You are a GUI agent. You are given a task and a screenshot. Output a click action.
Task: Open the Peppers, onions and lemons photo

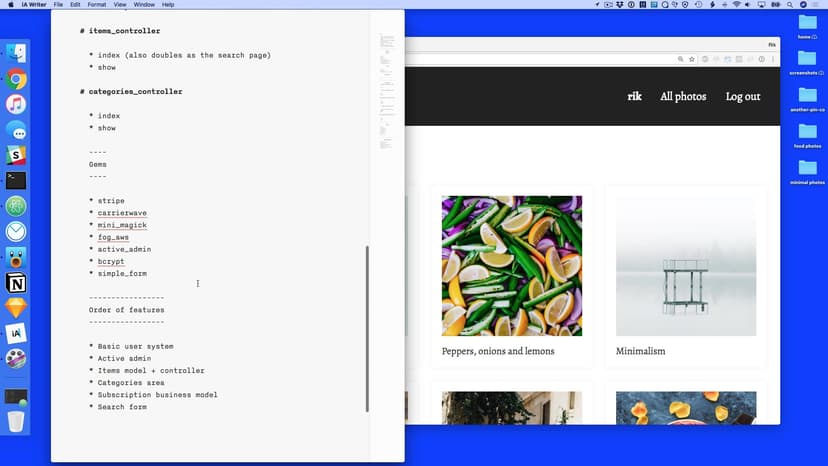(x=511, y=266)
